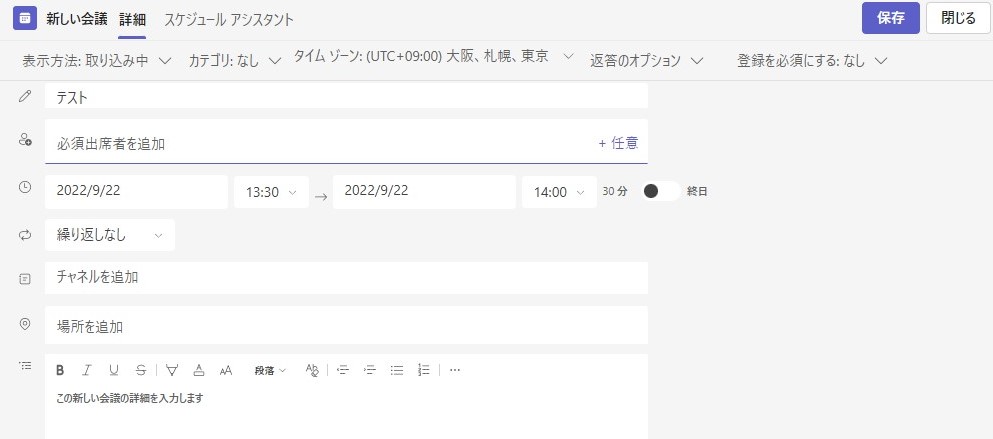Toggle underline formatting
This screenshot has width=993, height=439.
113,371
